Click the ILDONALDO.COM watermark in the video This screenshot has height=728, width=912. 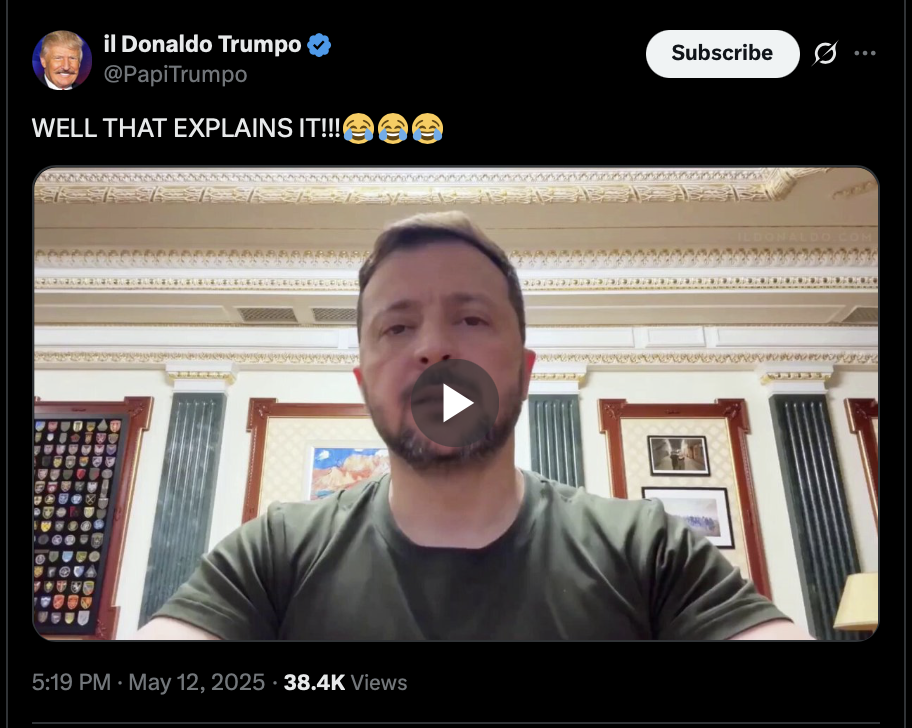[x=805, y=237]
